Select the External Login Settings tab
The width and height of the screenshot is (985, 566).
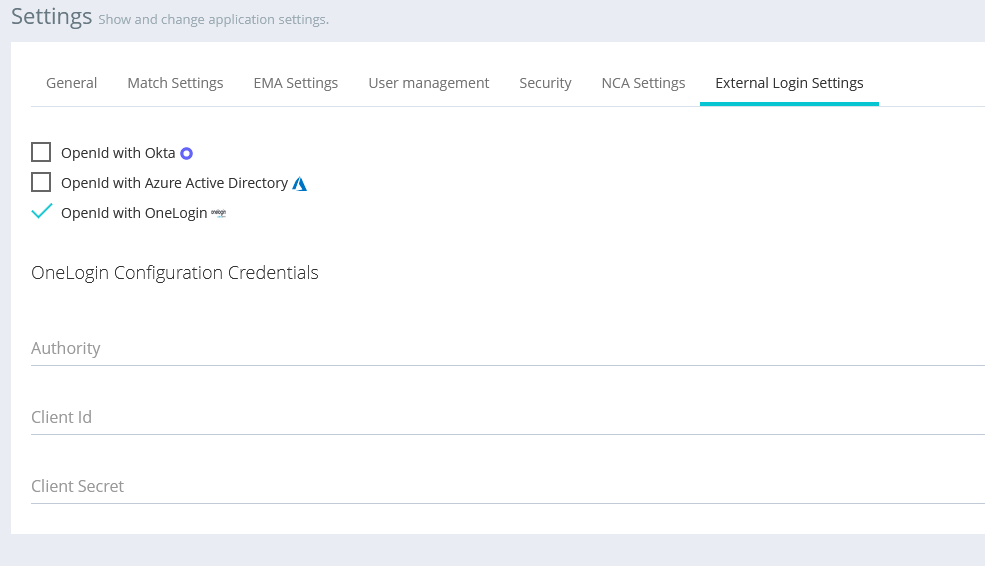tap(789, 83)
